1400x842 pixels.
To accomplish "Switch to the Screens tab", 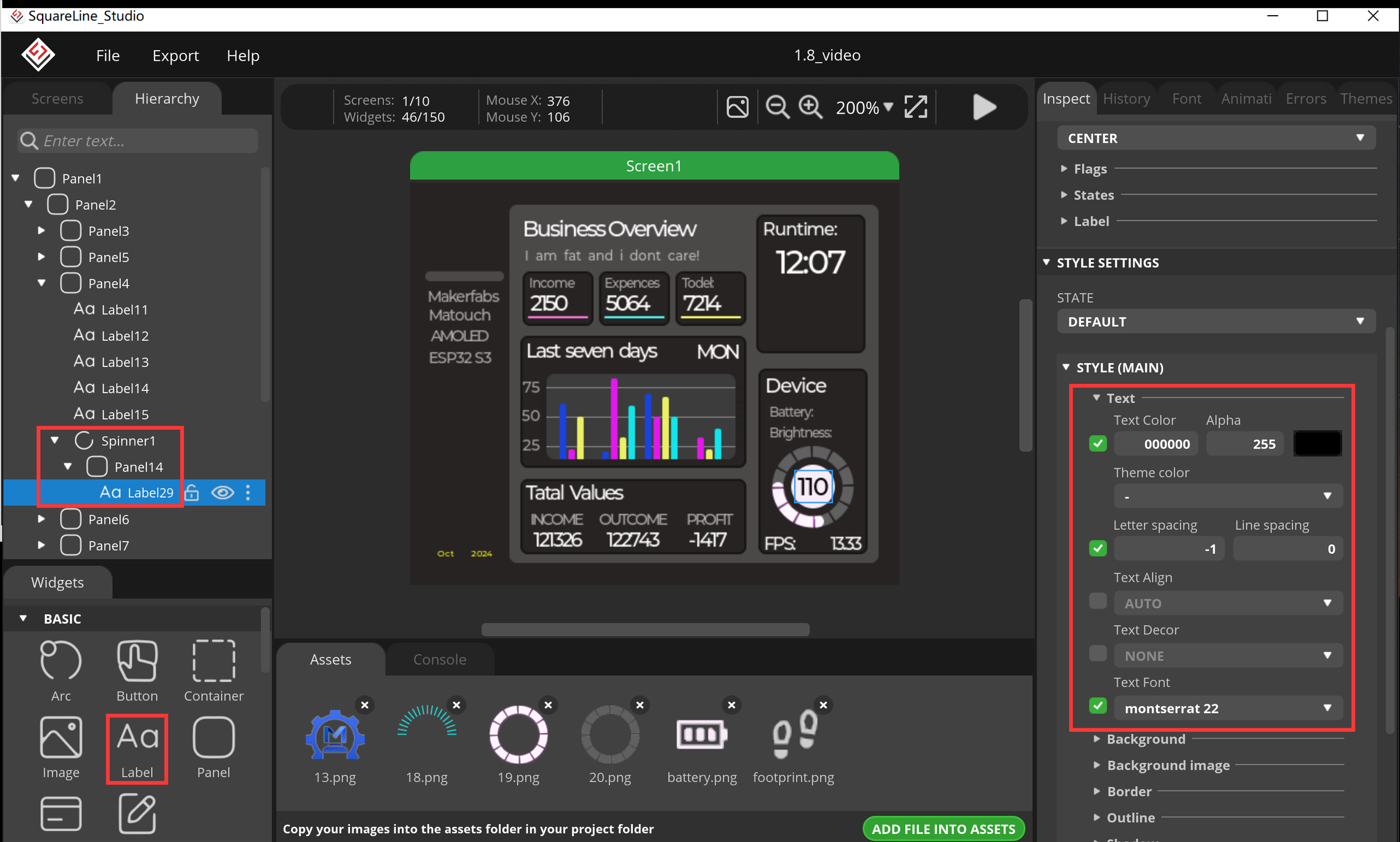I will (x=57, y=99).
